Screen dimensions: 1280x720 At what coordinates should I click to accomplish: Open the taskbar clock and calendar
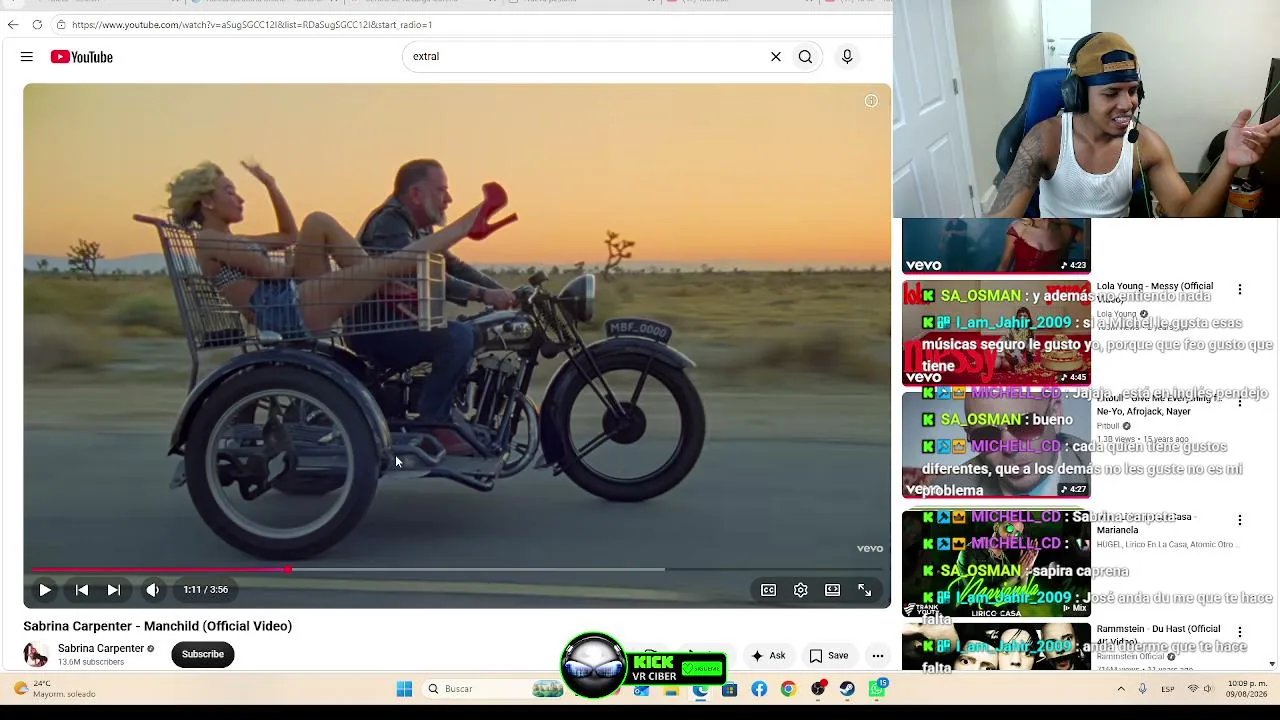coord(1249,689)
